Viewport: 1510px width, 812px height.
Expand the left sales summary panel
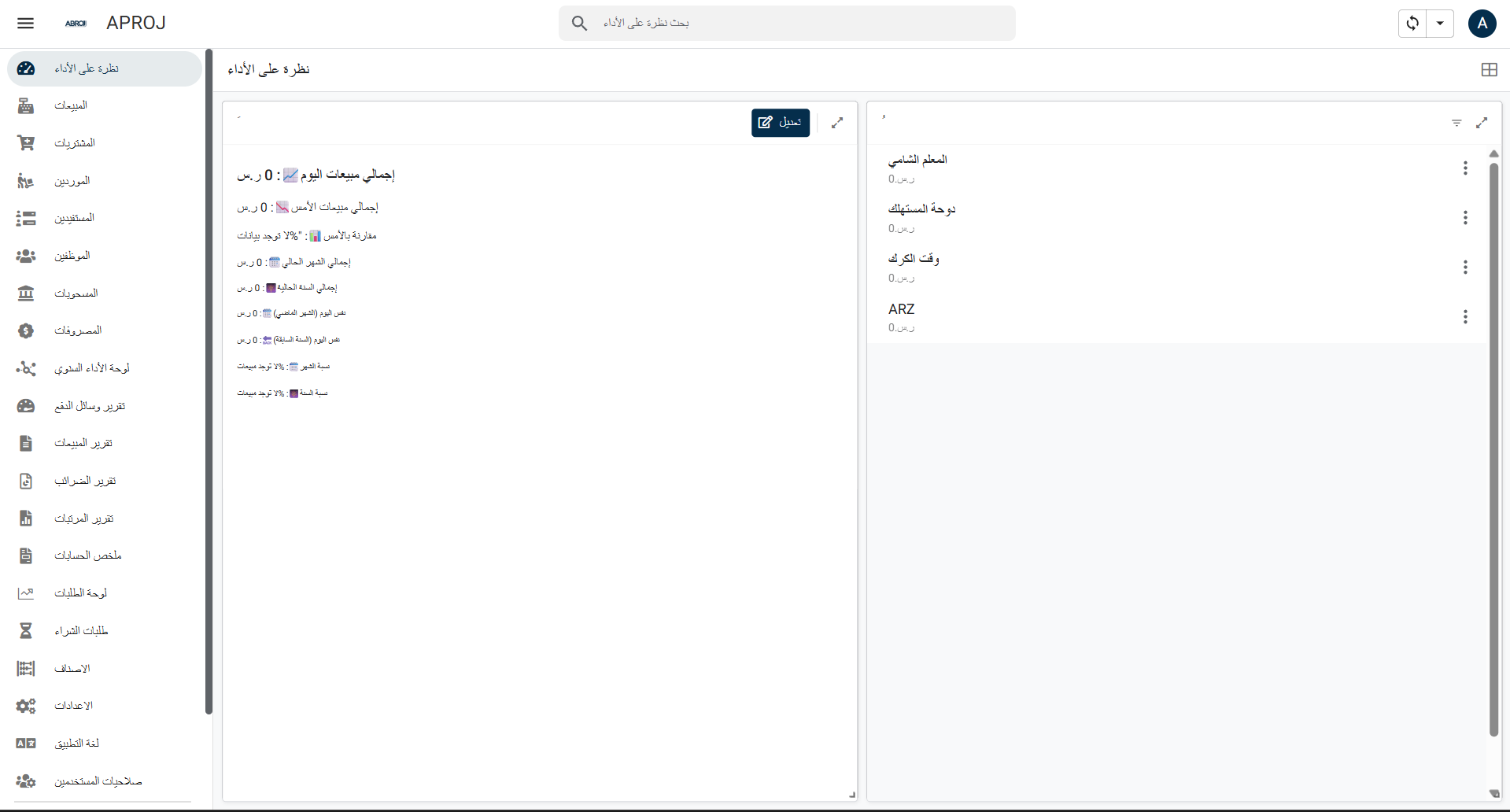[837, 122]
